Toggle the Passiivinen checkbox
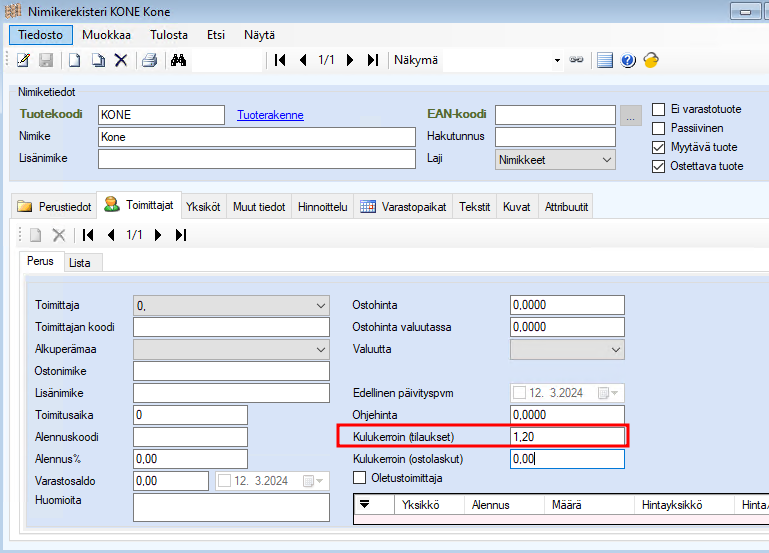The image size is (769, 553). 658,128
